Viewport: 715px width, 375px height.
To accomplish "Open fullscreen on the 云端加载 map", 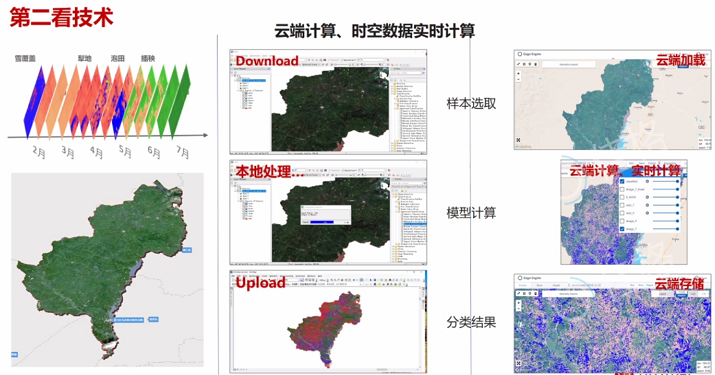I will (518, 140).
